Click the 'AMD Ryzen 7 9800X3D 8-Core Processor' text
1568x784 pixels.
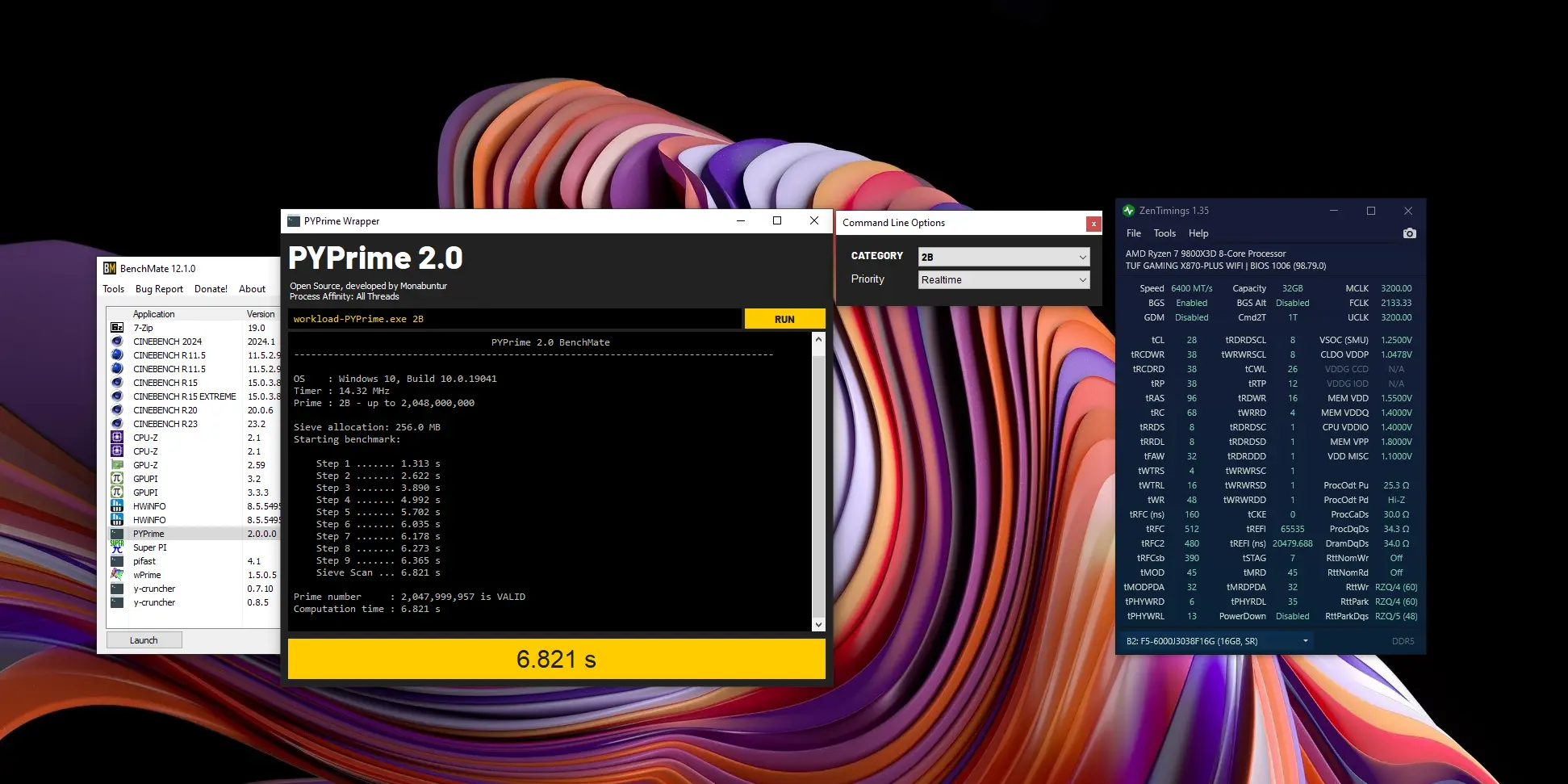1206,254
